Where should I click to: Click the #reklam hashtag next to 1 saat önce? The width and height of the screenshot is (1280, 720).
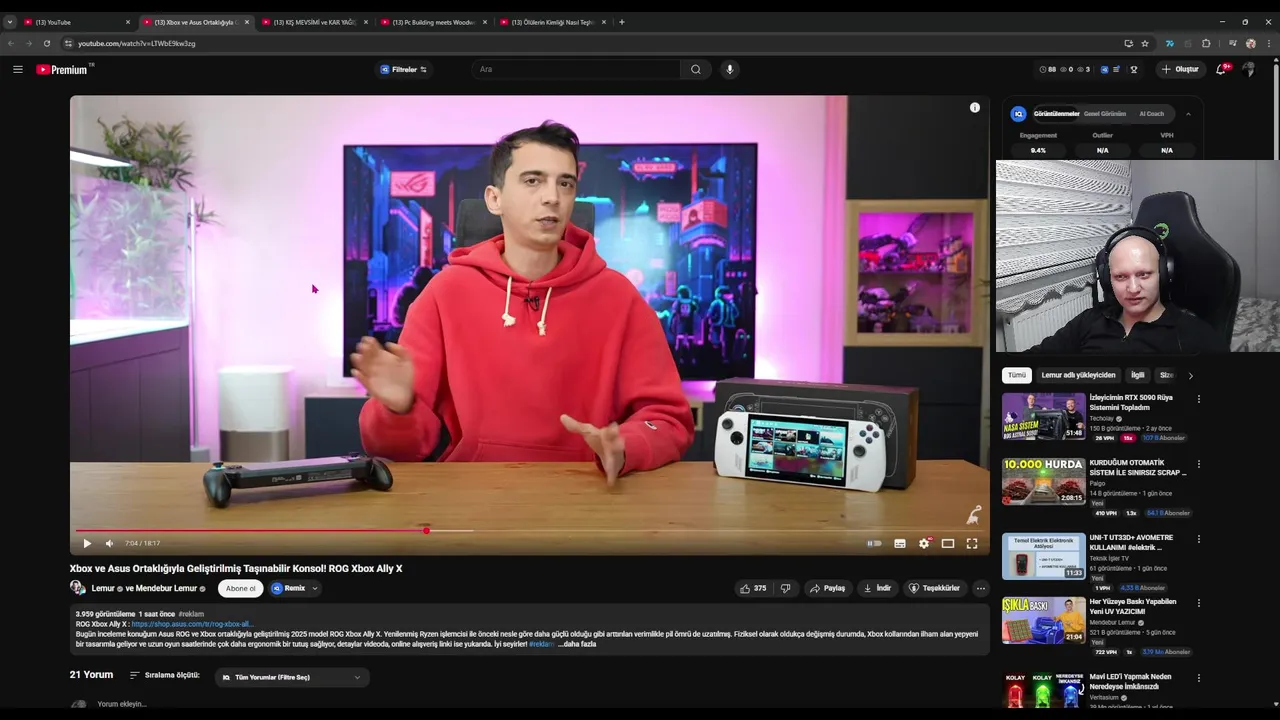191,614
